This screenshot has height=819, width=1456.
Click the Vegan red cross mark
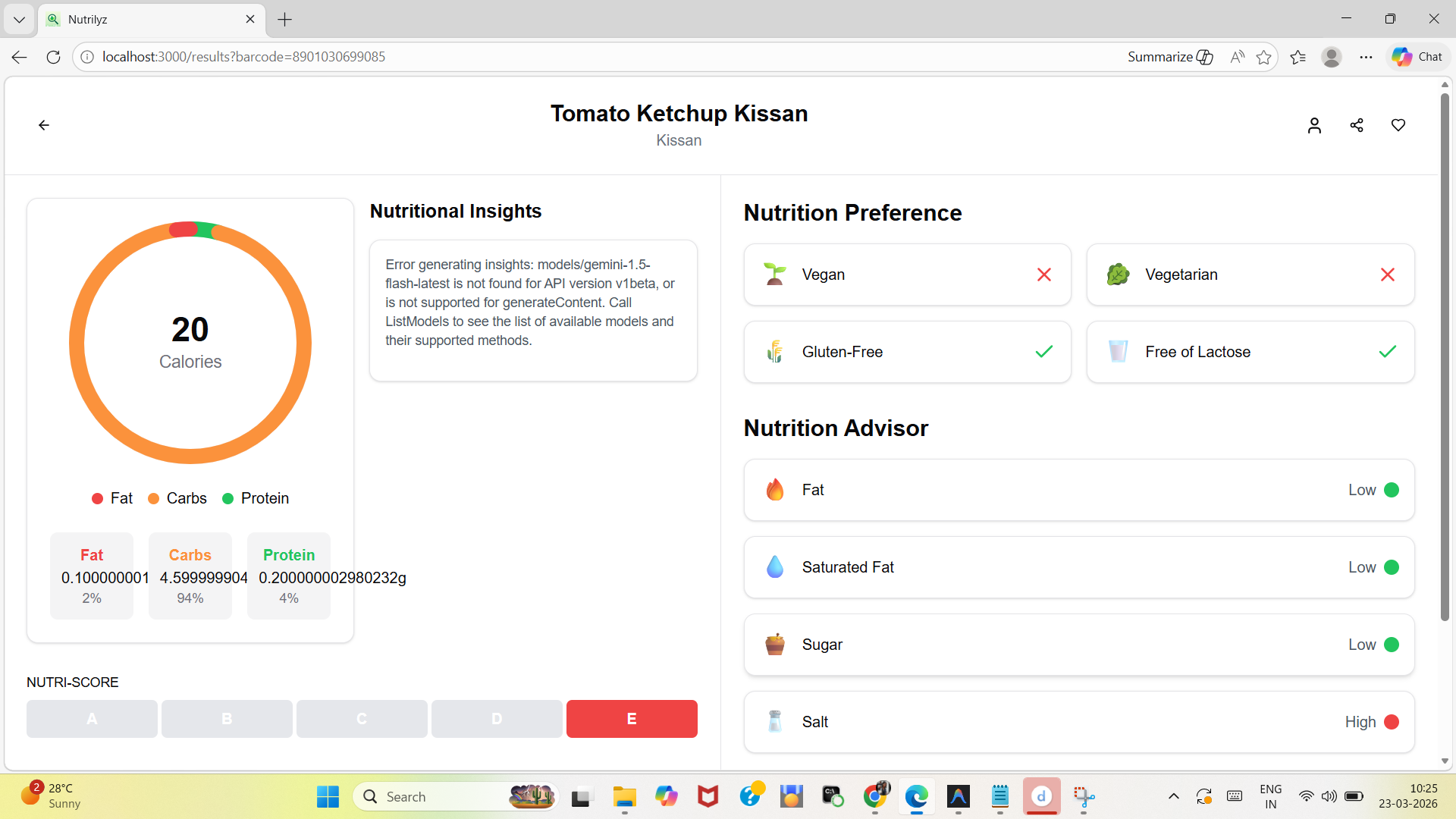pos(1044,275)
